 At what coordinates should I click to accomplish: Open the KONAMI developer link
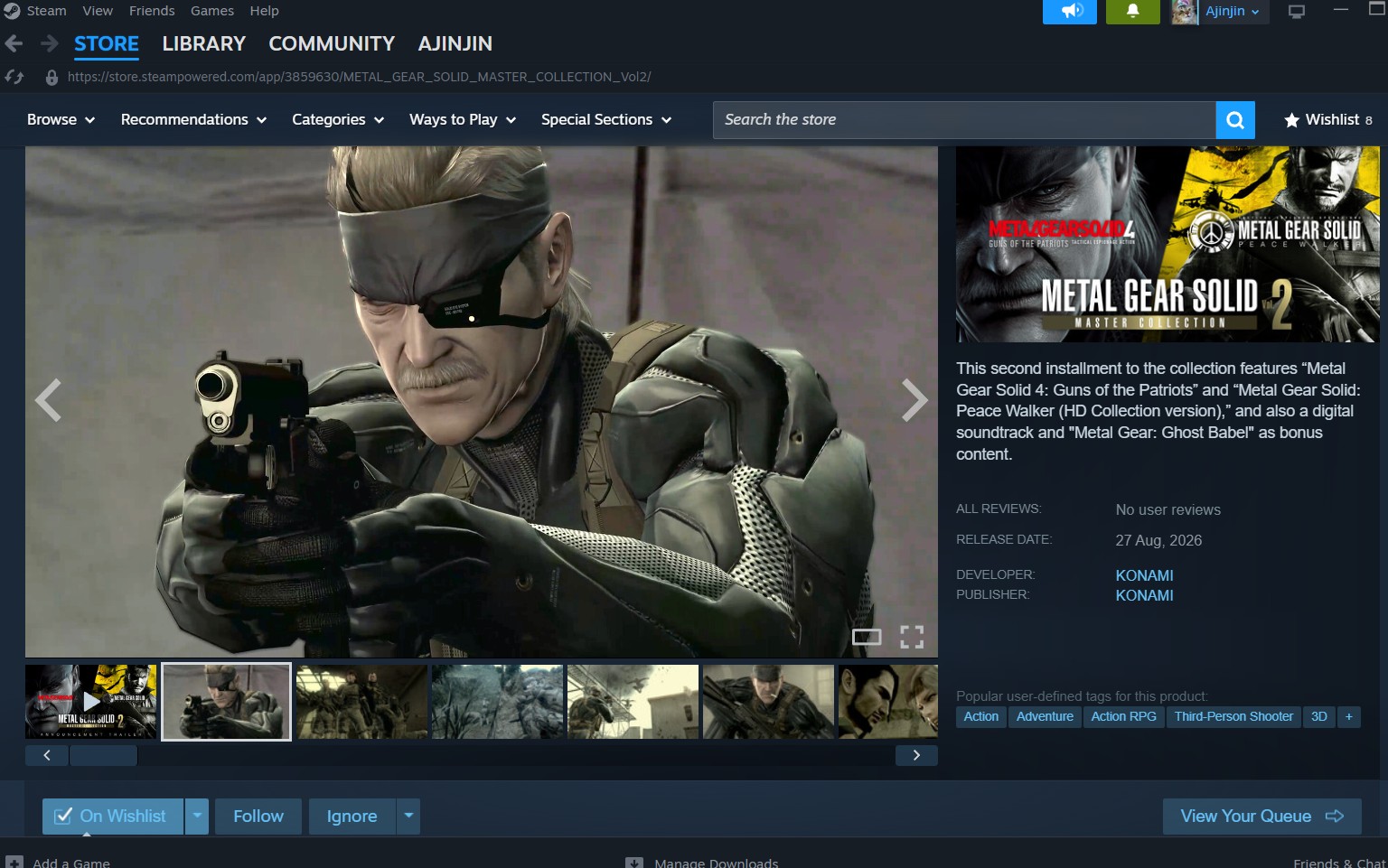tap(1144, 575)
